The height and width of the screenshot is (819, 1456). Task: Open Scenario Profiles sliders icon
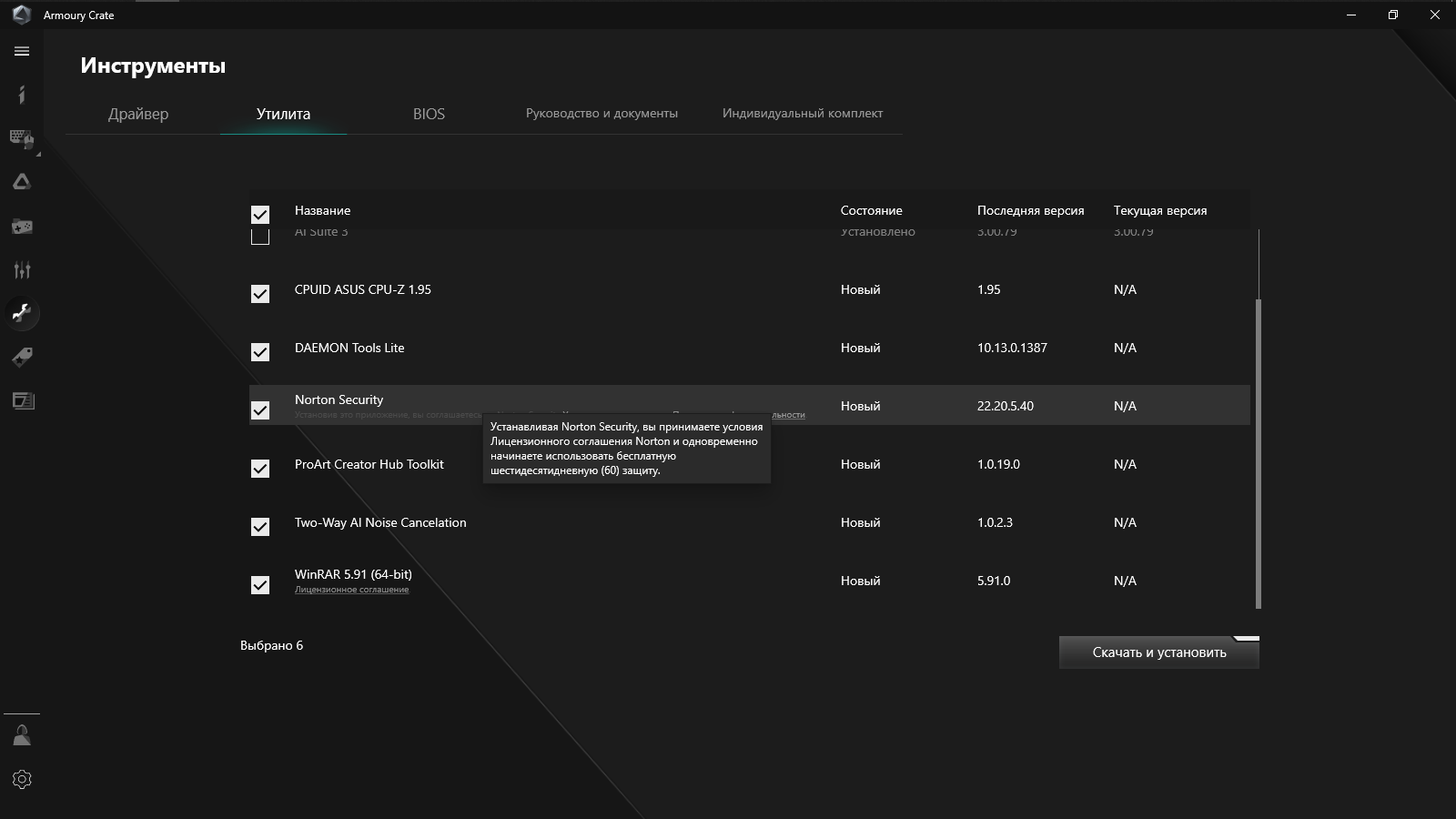pyautogui.click(x=22, y=269)
